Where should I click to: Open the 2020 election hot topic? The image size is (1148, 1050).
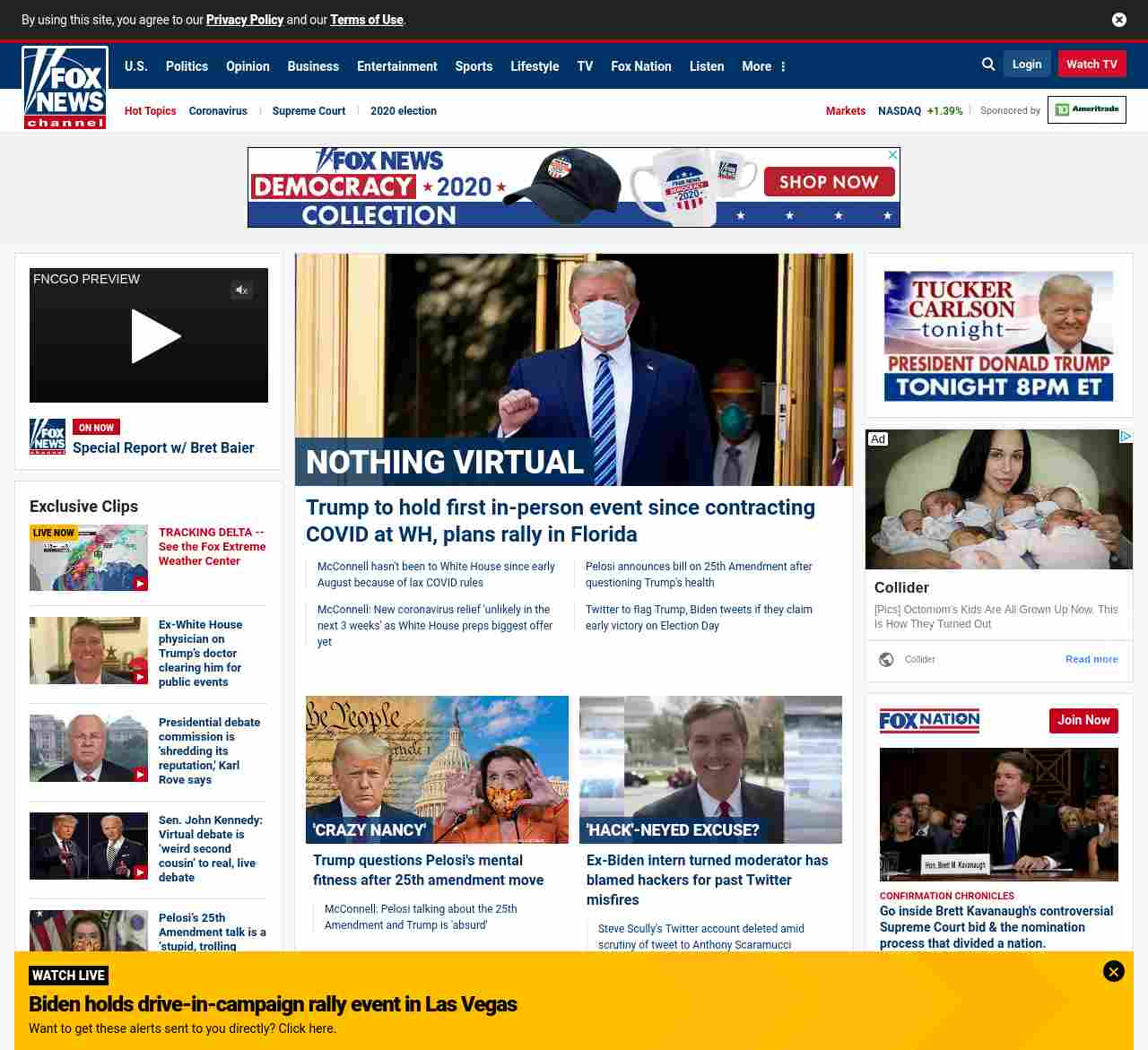tap(404, 111)
